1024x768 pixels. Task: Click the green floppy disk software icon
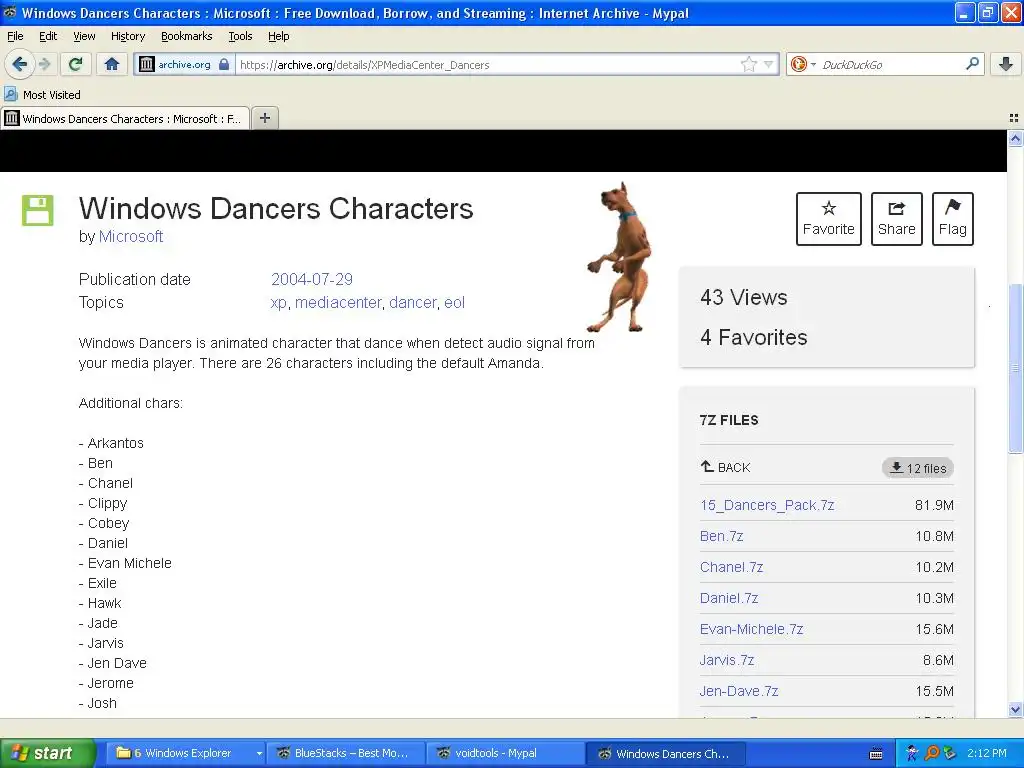tap(37, 210)
